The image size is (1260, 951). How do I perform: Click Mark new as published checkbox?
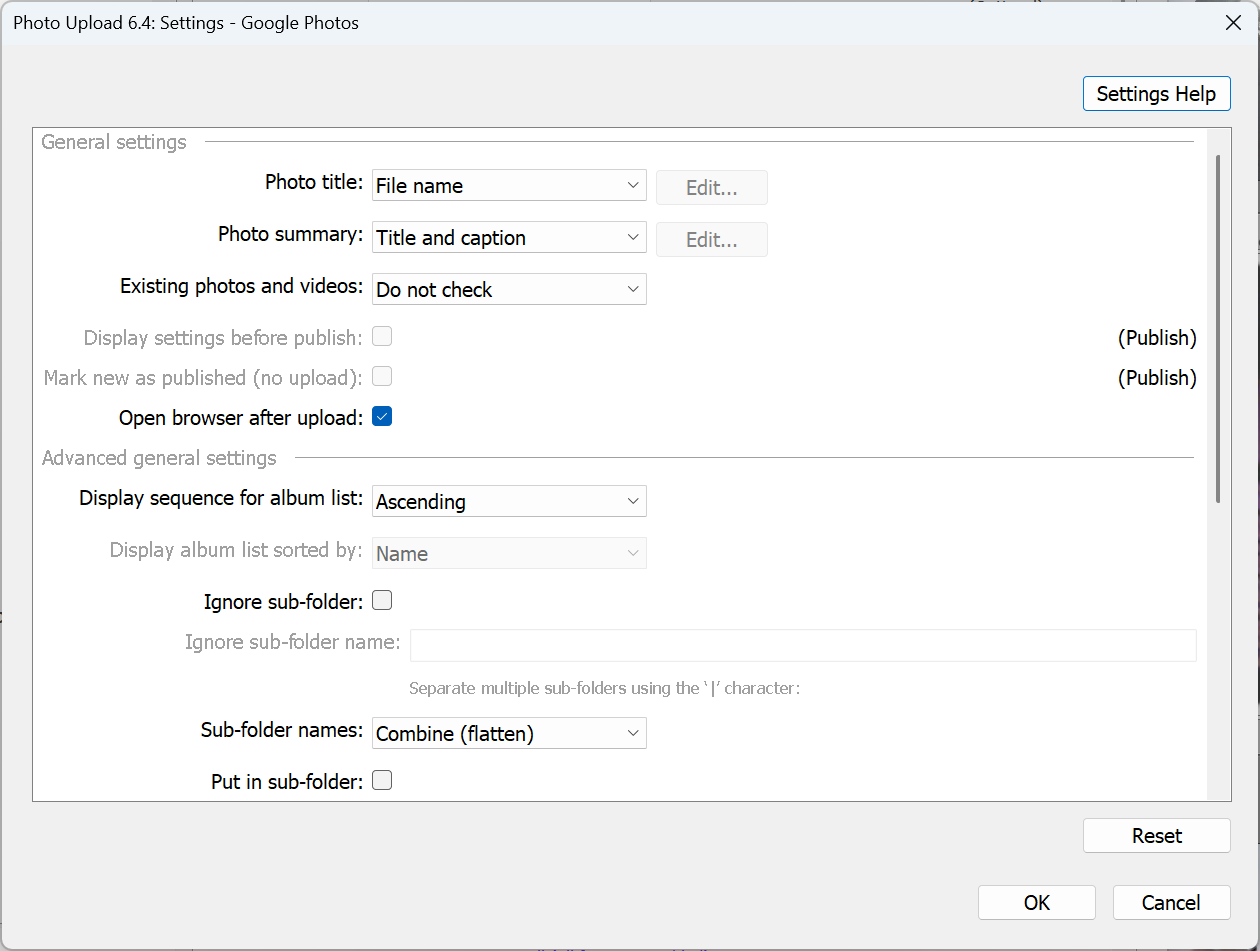coord(382,377)
